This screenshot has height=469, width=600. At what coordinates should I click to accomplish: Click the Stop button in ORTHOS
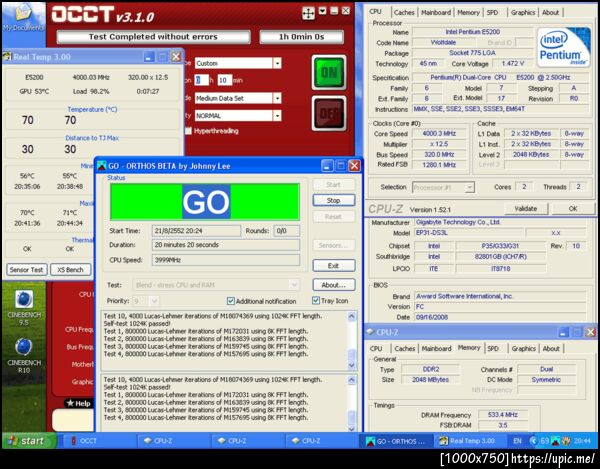click(x=334, y=200)
